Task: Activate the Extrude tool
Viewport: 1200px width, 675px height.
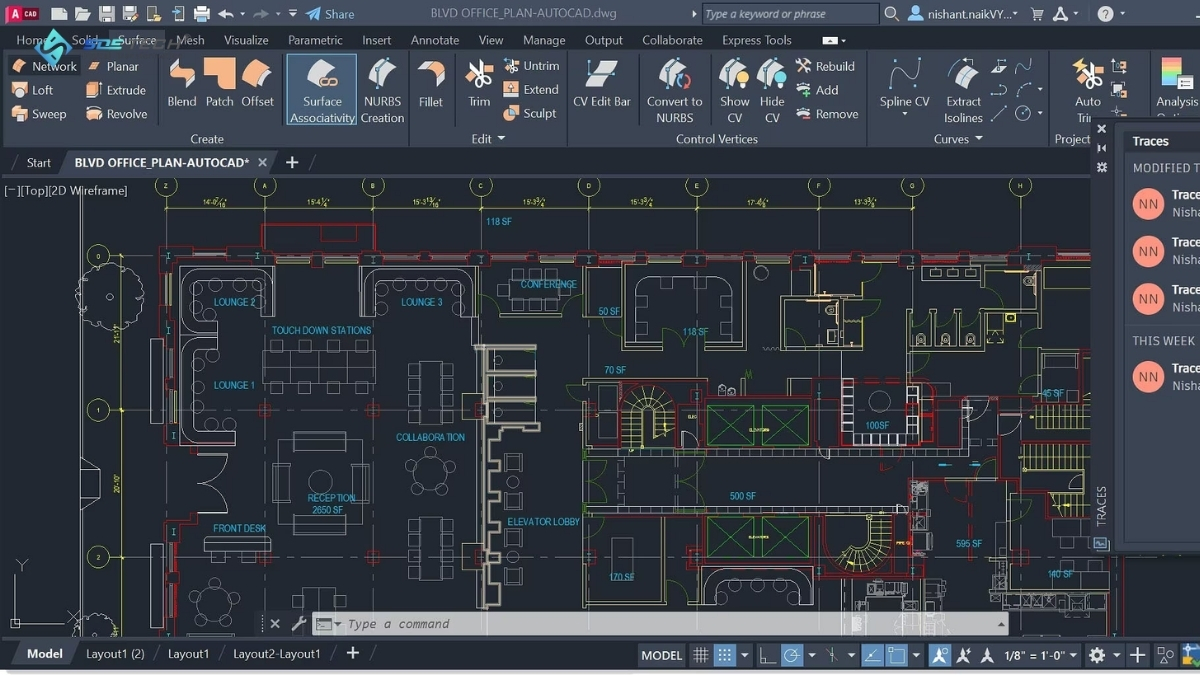Action: tap(116, 90)
